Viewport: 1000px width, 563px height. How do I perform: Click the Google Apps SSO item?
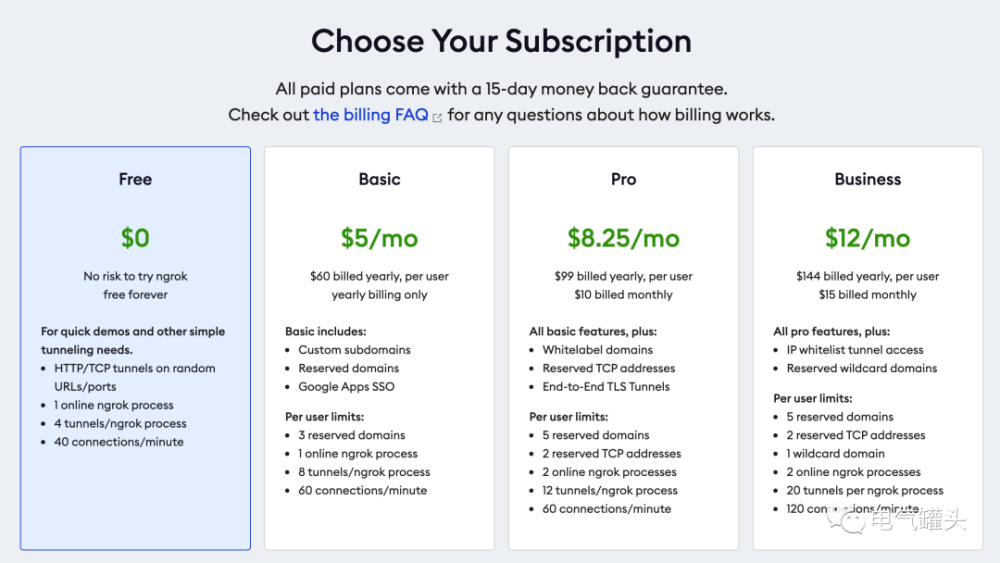coord(346,386)
